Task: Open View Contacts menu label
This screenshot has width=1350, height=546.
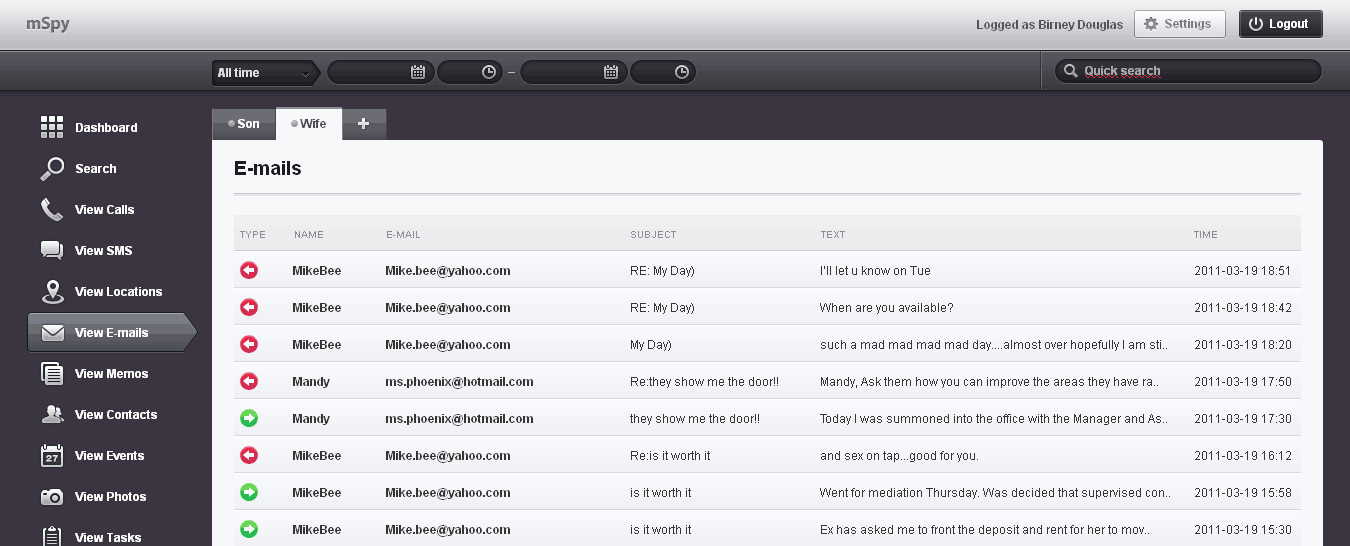Action: coord(116,415)
